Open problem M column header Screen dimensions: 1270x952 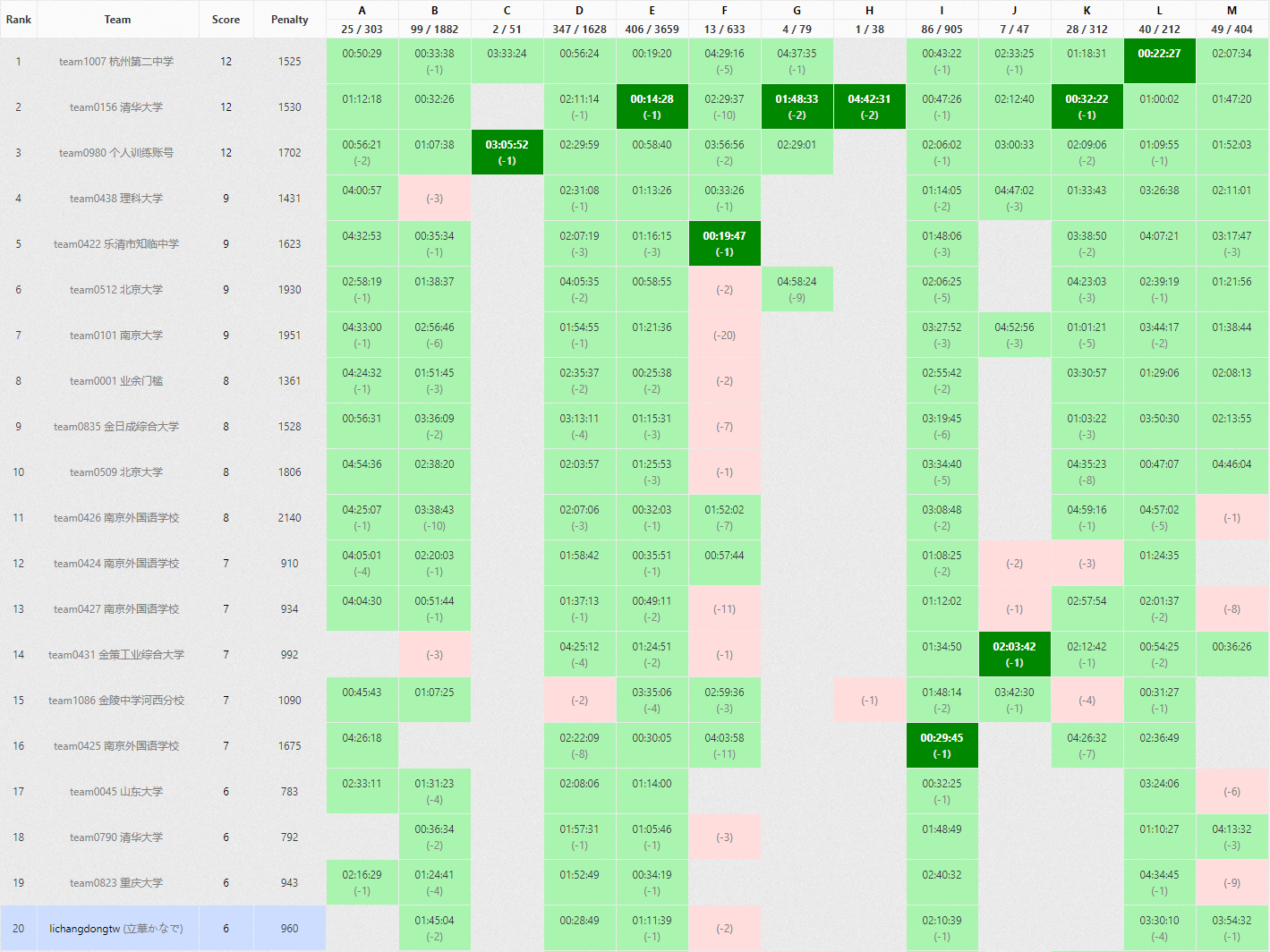[x=1232, y=11]
